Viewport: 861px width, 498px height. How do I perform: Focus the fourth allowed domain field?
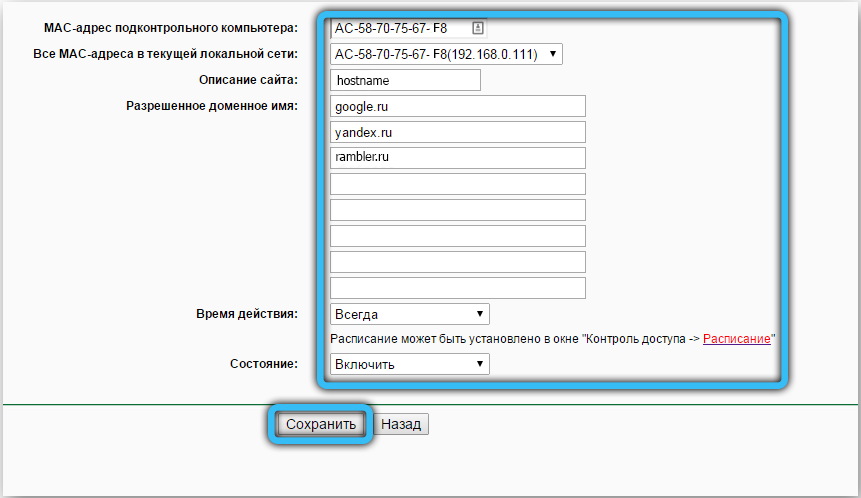tap(457, 184)
